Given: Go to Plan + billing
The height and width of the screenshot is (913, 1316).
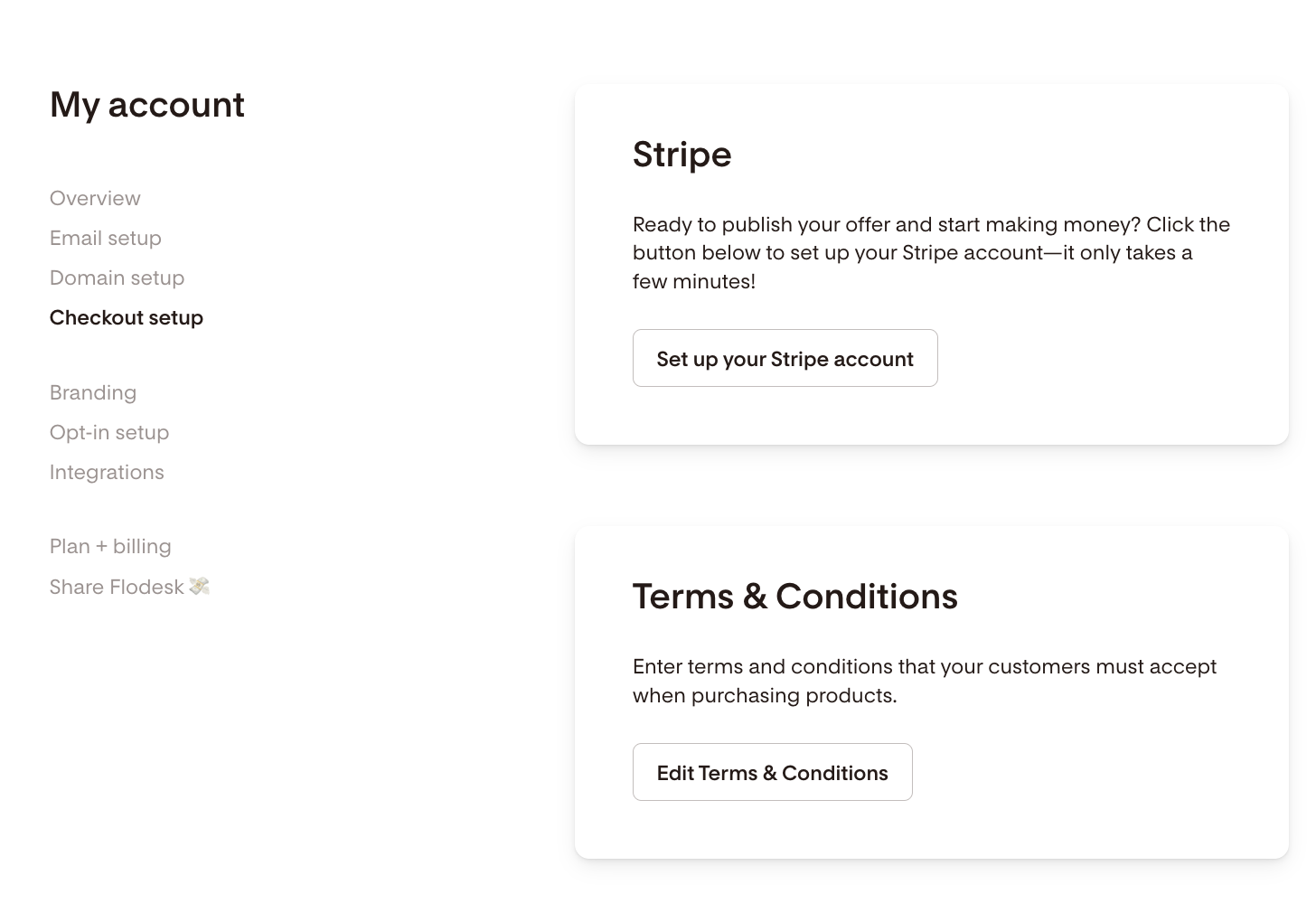Looking at the screenshot, I should coord(110,546).
